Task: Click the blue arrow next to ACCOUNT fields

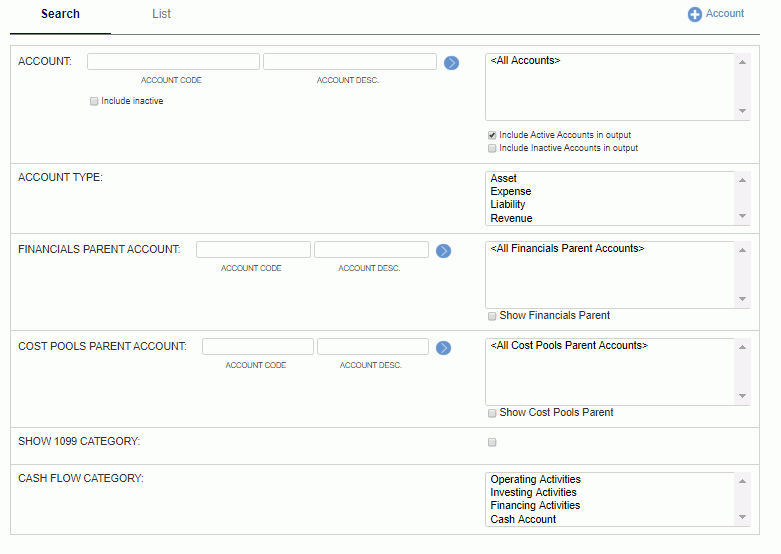Action: (451, 63)
